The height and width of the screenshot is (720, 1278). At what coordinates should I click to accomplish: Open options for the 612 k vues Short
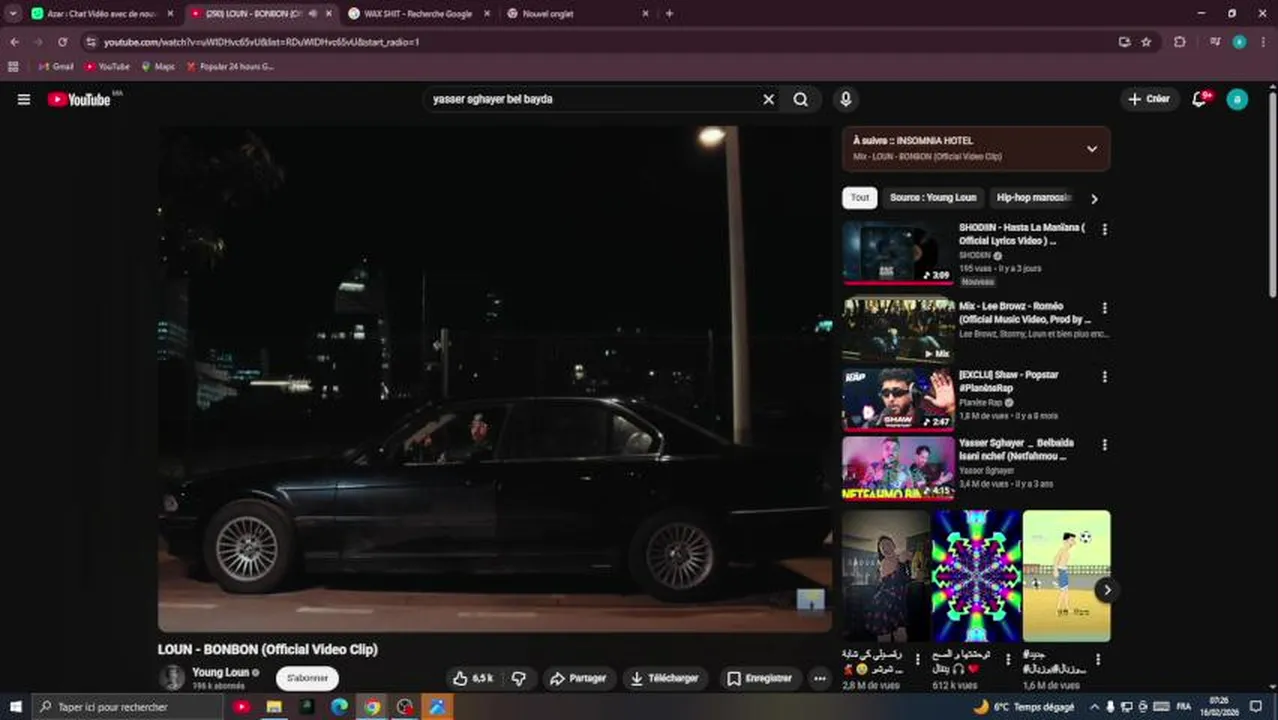[1008, 660]
